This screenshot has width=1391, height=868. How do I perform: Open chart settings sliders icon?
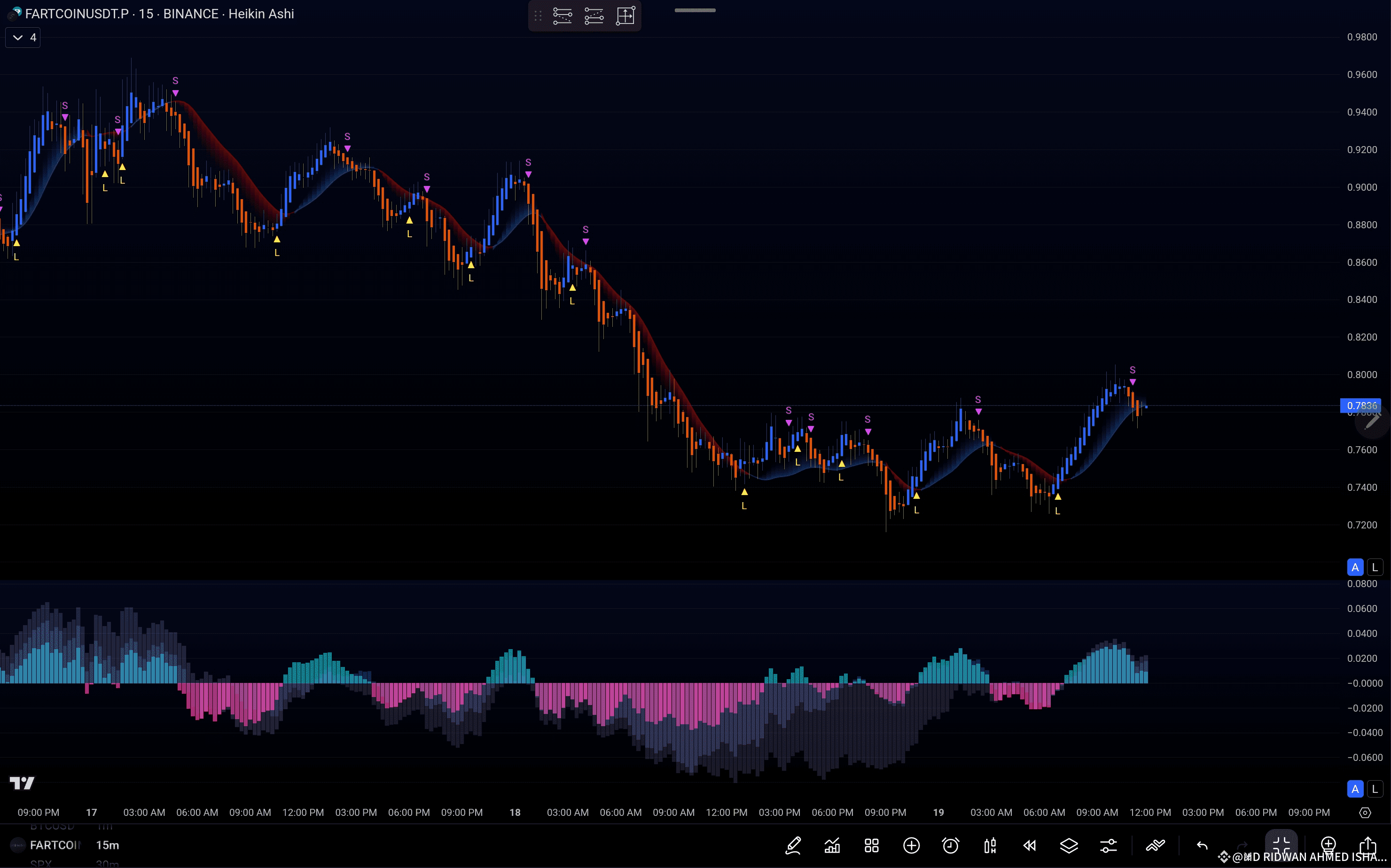(1109, 845)
